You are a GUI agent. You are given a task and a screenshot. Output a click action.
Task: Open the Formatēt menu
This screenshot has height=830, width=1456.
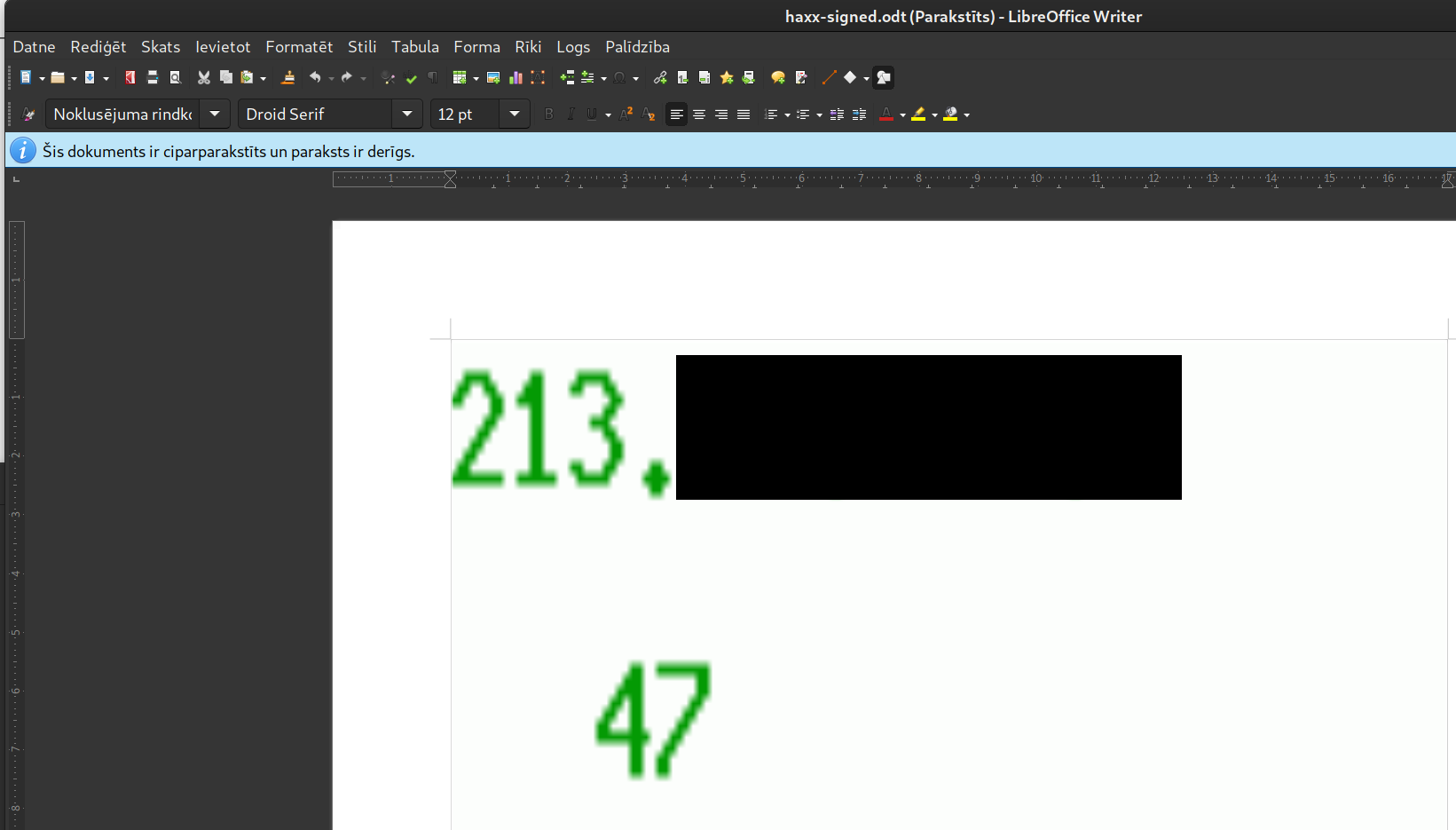click(x=299, y=47)
